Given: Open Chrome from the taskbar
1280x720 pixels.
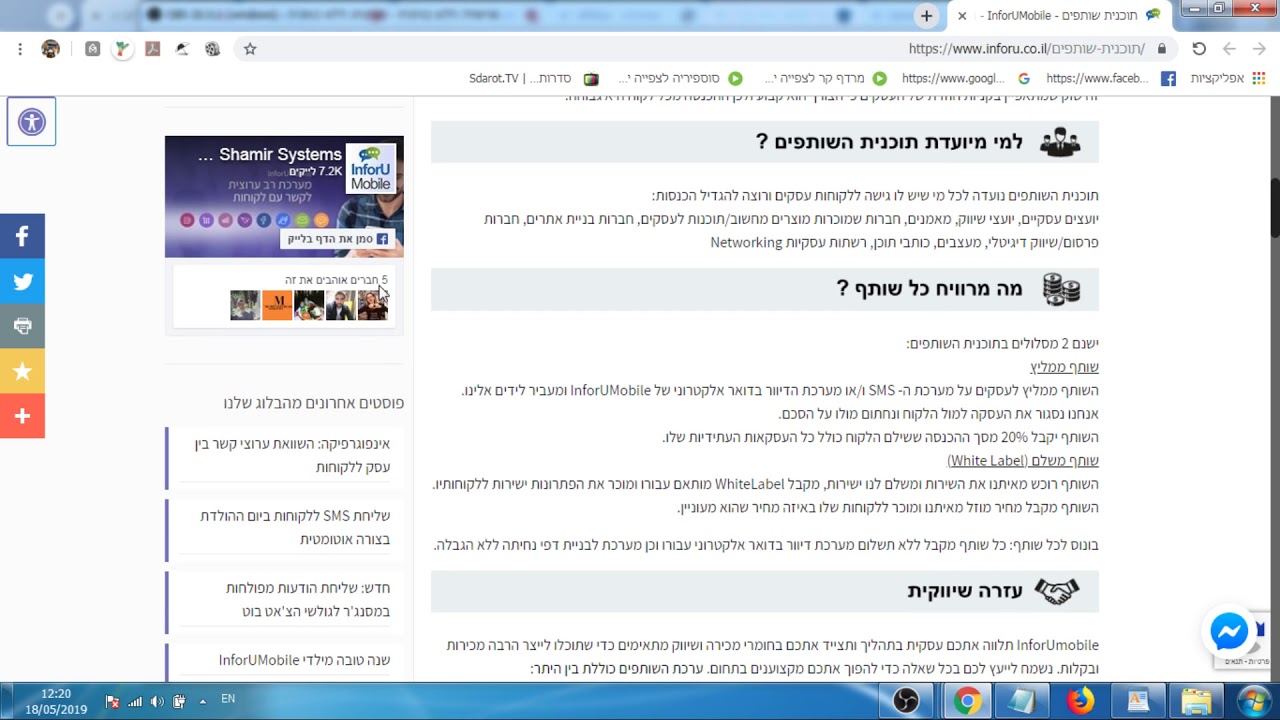Looking at the screenshot, I should 966,701.
